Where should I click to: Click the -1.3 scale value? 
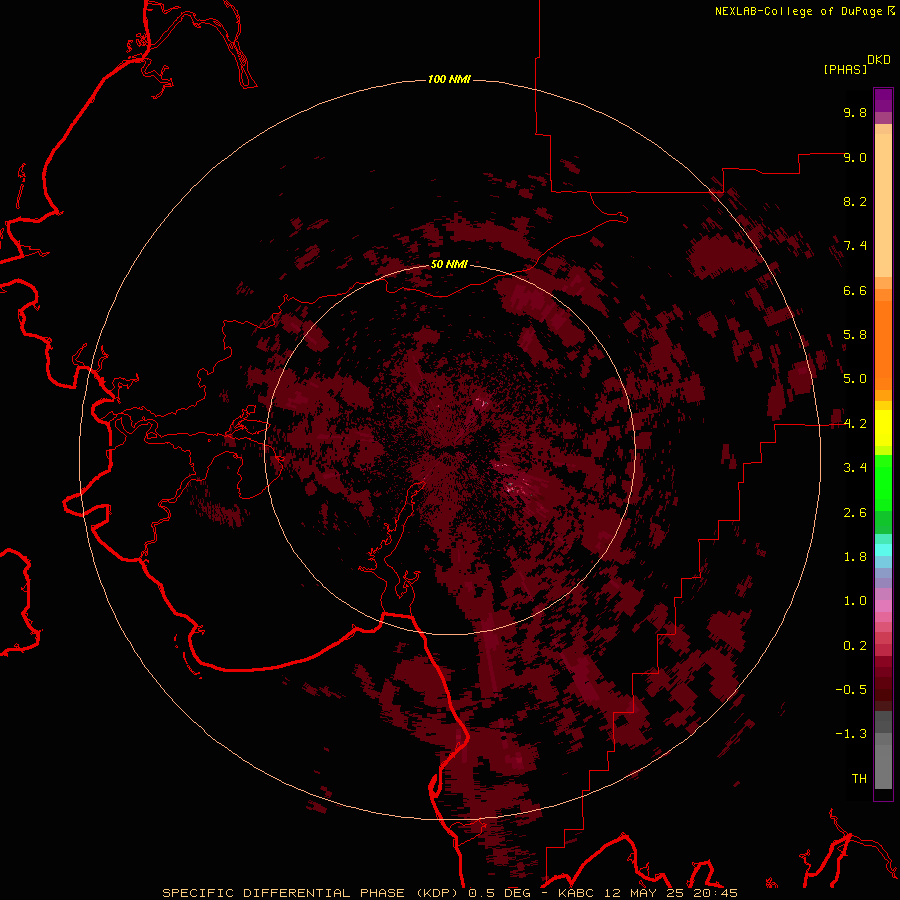click(x=851, y=734)
